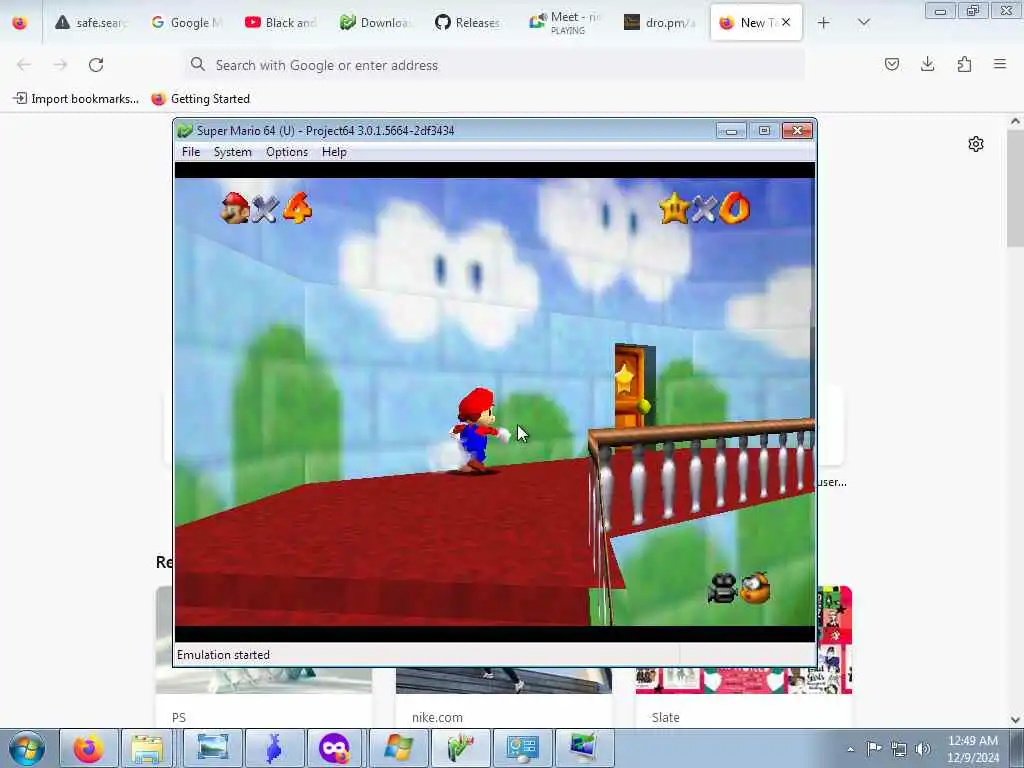Switch to the Google Maps browser tab
The image size is (1024, 768).
point(187,22)
